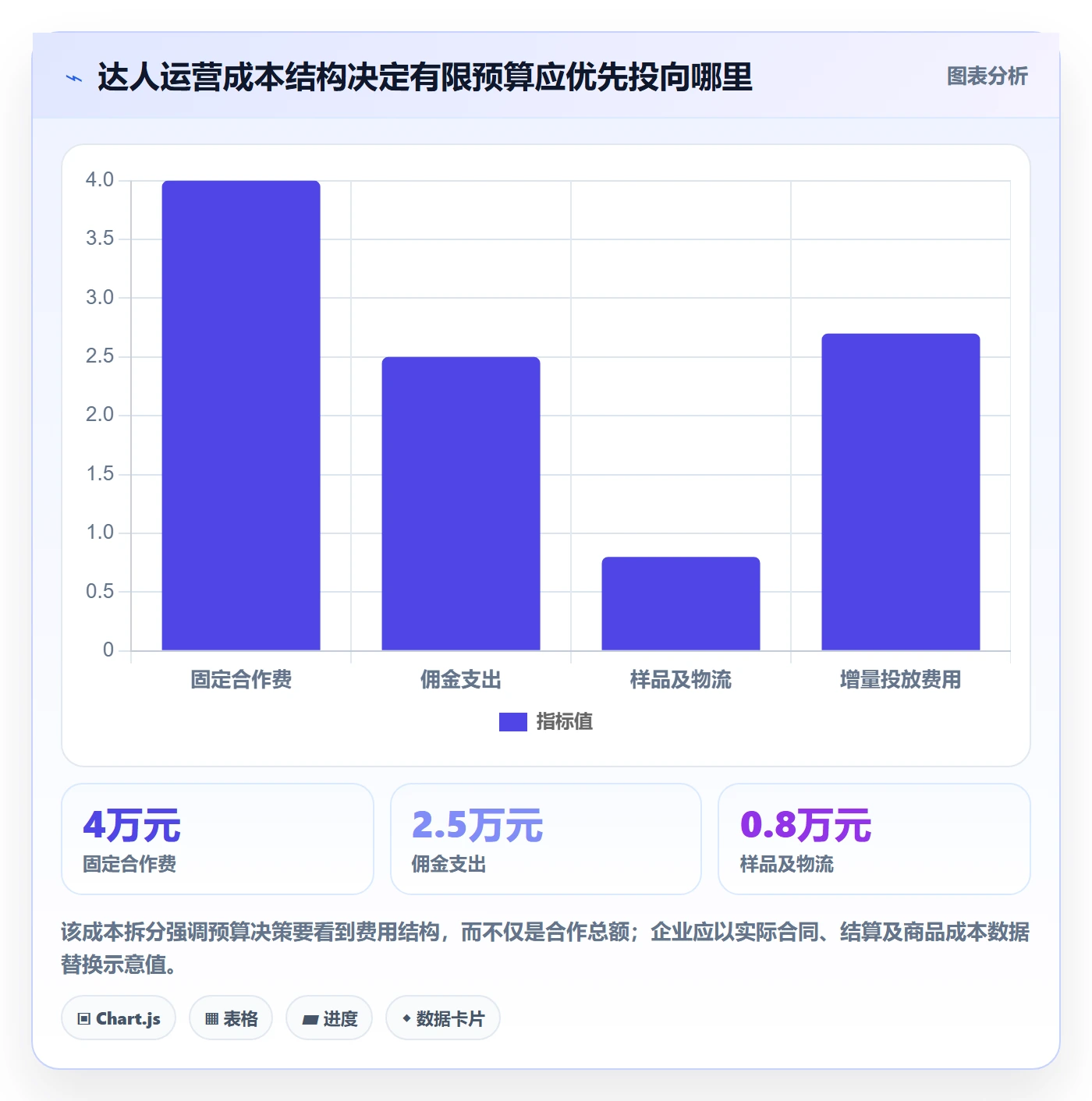Screen dimensions: 1092x1101
Task: Click the Chart.js tag chip
Action: (119, 1018)
